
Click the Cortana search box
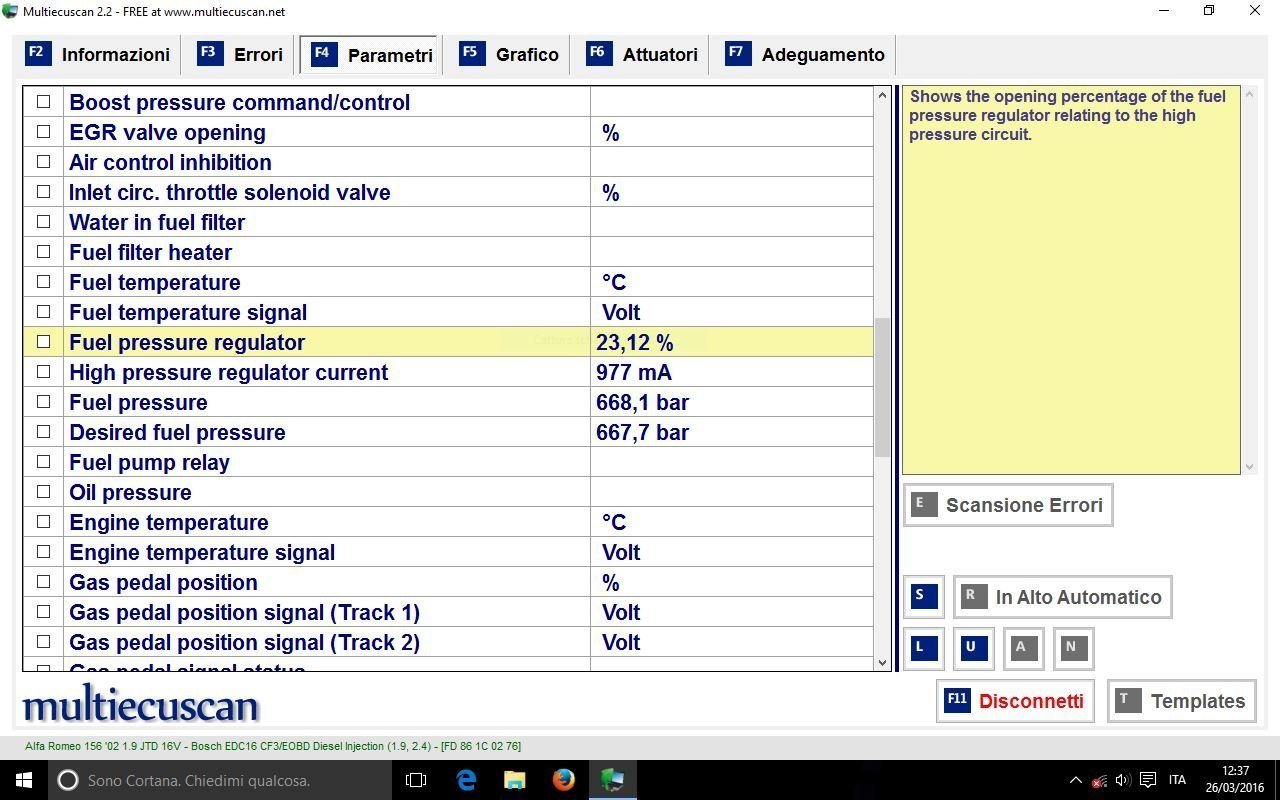click(220, 780)
